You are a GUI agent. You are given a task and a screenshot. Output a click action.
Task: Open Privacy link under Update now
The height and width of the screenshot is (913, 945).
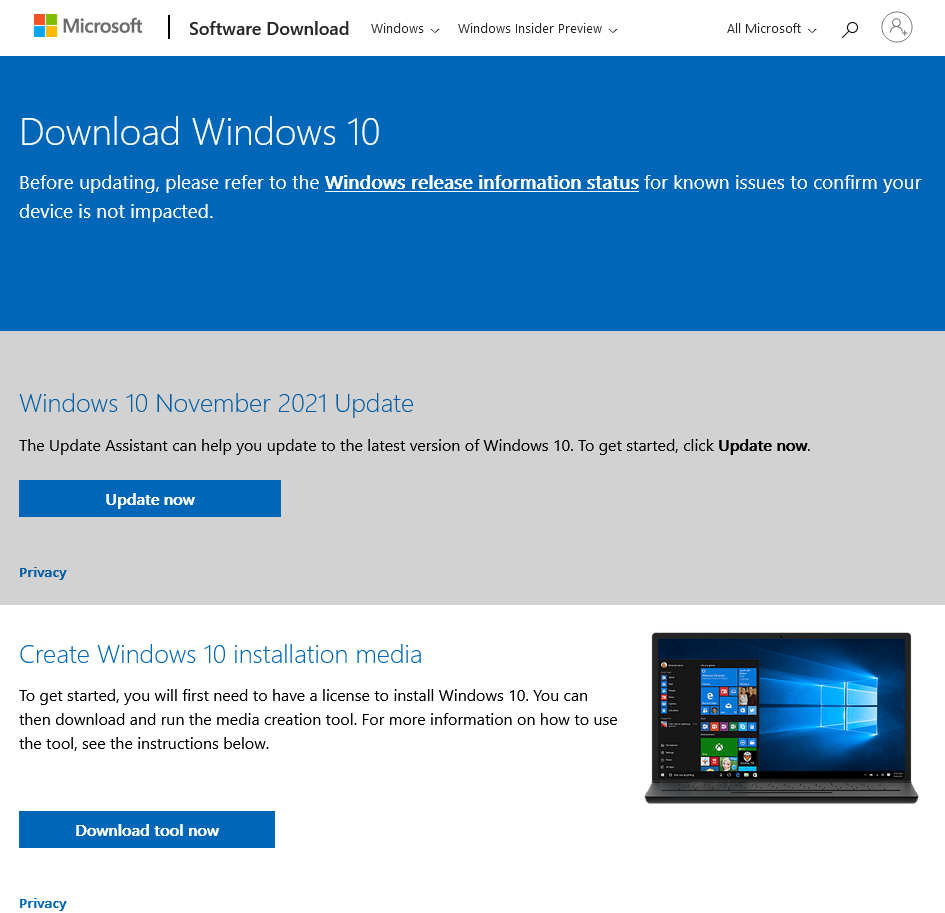43,573
